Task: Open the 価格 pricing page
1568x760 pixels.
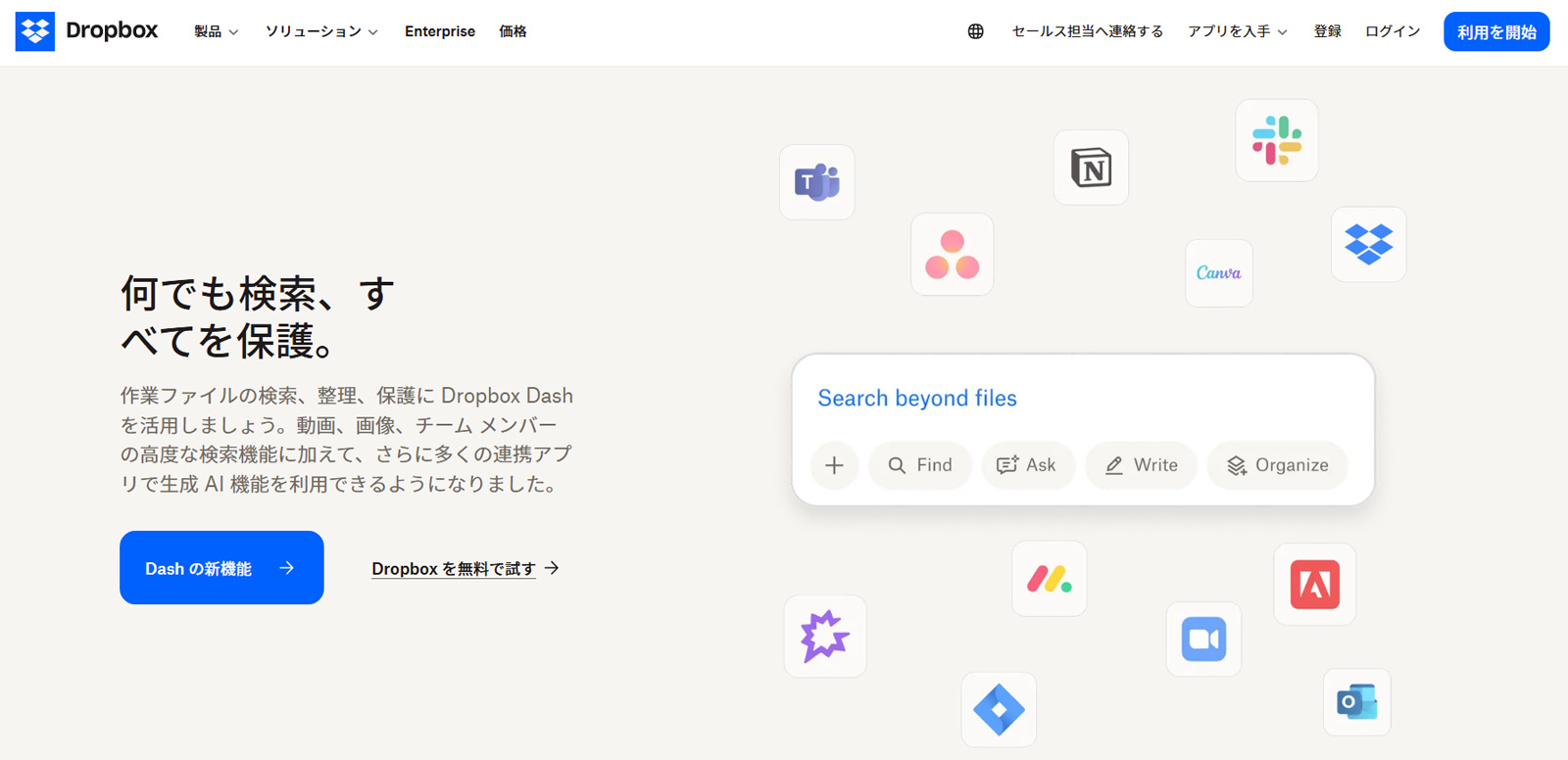Action: 513,31
